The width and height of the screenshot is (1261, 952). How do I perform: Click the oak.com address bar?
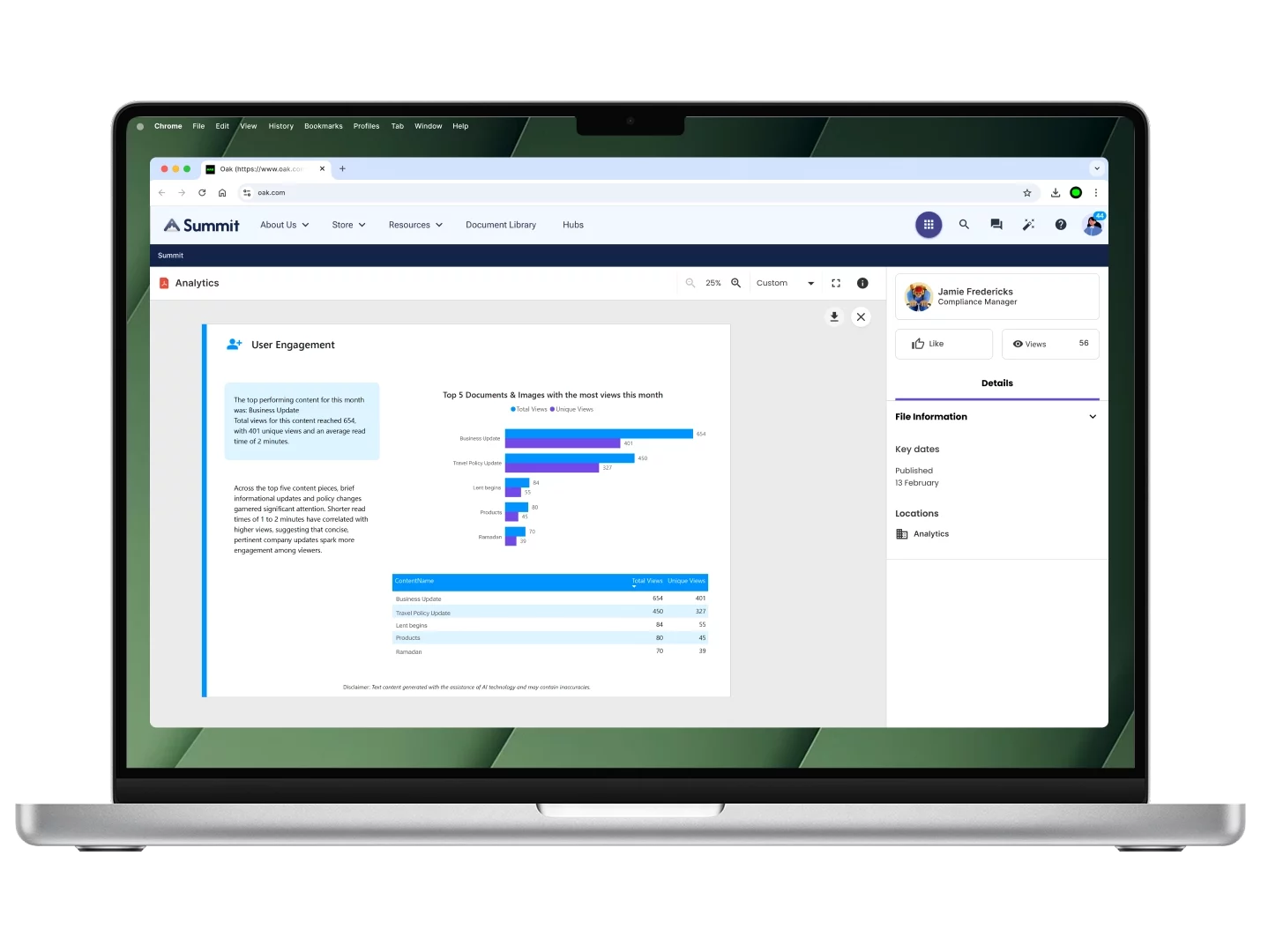pos(617,192)
